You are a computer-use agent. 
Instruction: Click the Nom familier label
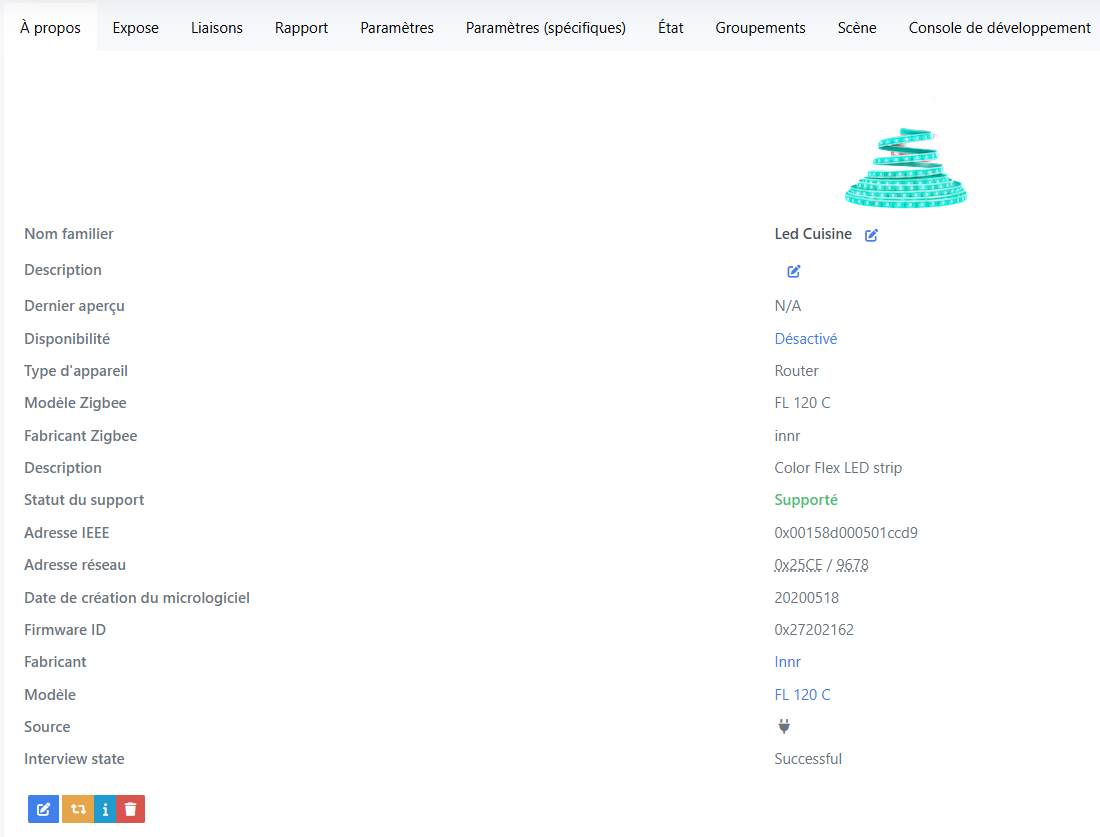(69, 234)
